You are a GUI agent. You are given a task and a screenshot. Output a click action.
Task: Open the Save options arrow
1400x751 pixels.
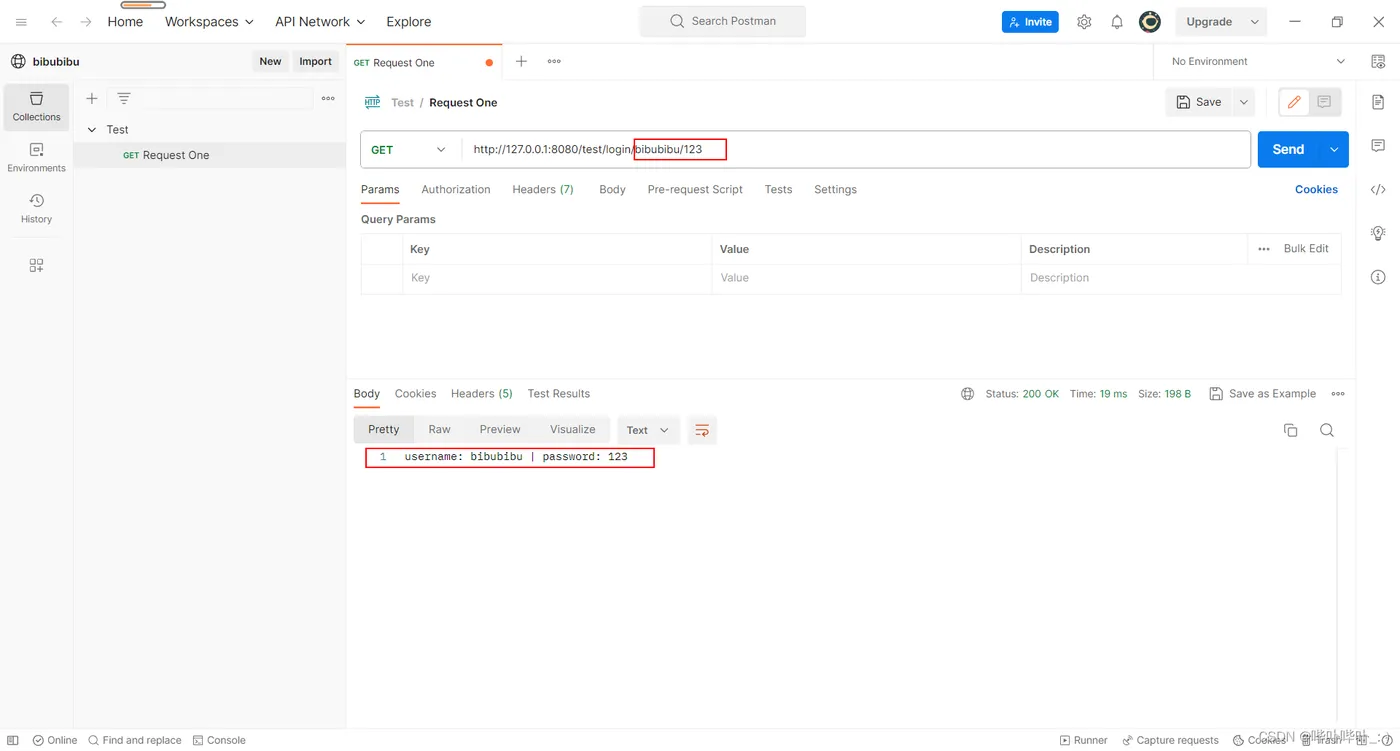coord(1244,102)
